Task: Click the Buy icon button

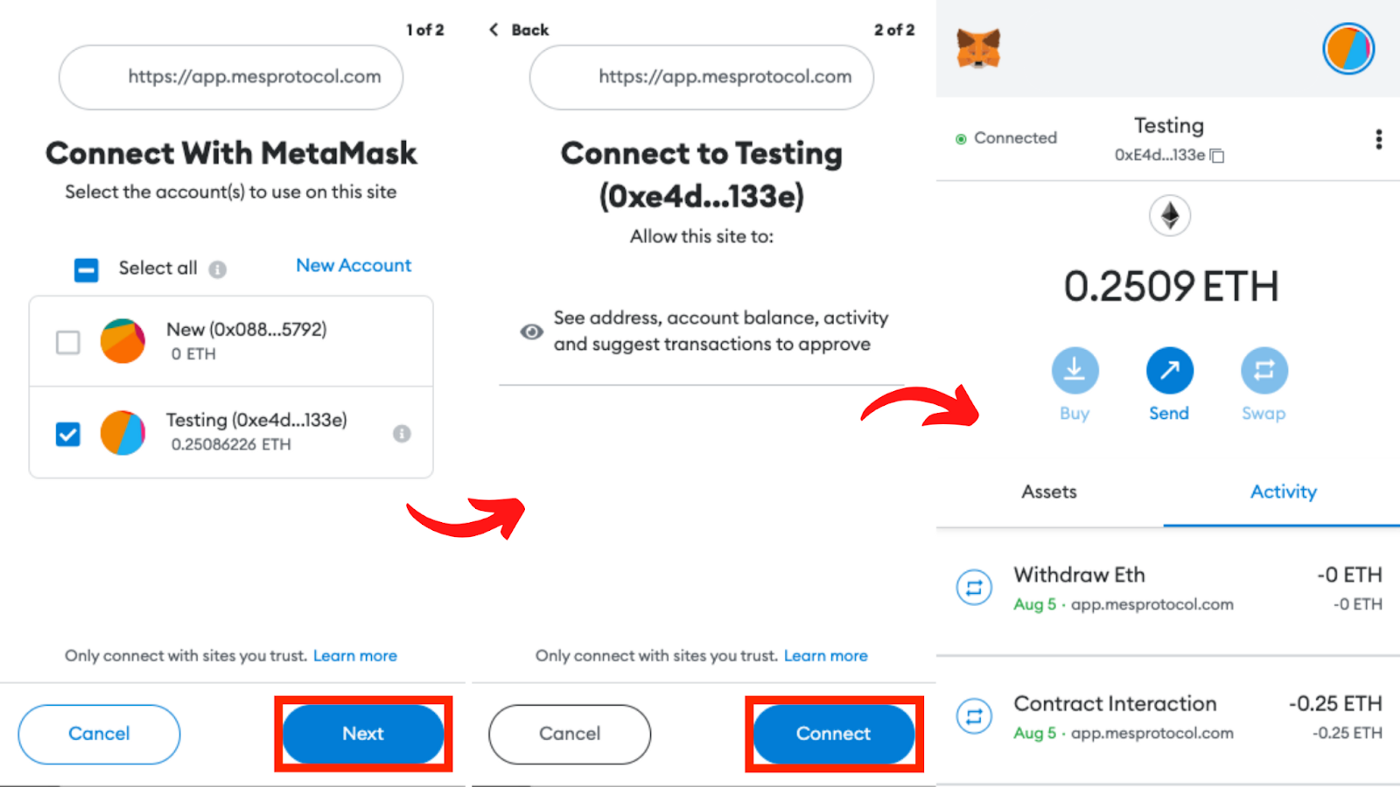Action: (1074, 372)
